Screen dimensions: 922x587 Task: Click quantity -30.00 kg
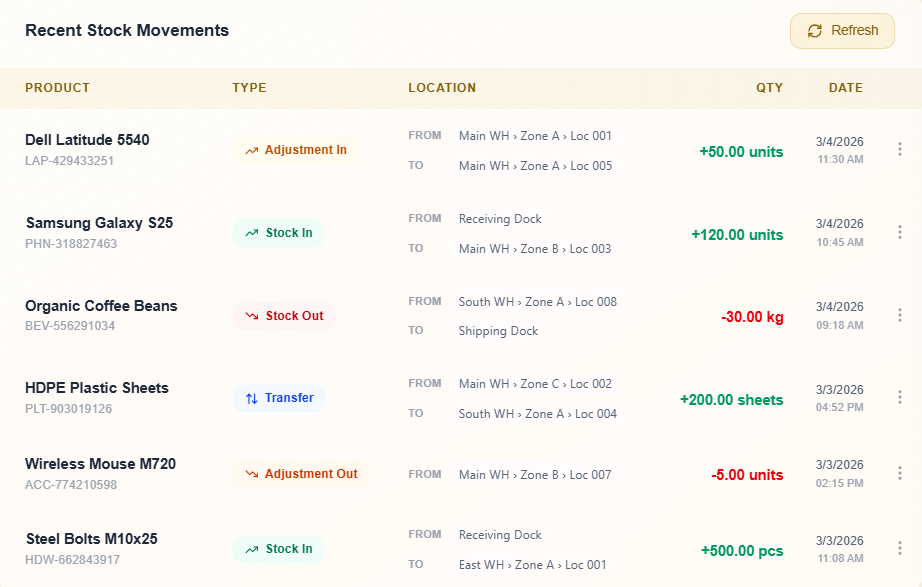[x=752, y=317]
